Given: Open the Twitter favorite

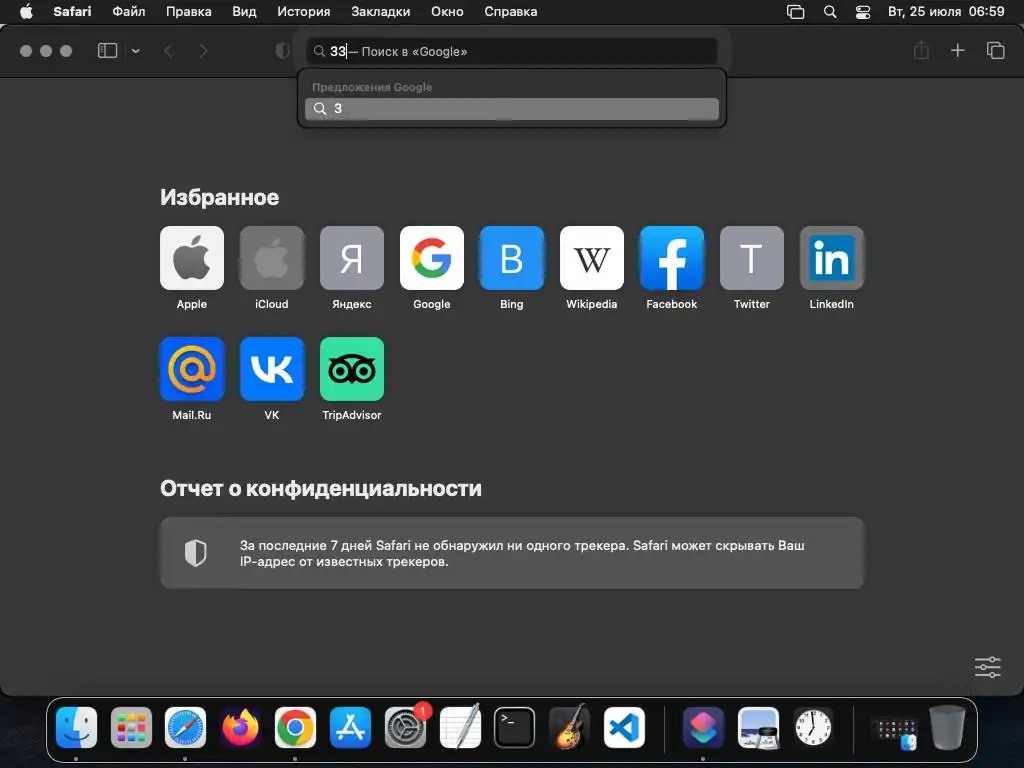Looking at the screenshot, I should pyautogui.click(x=752, y=258).
